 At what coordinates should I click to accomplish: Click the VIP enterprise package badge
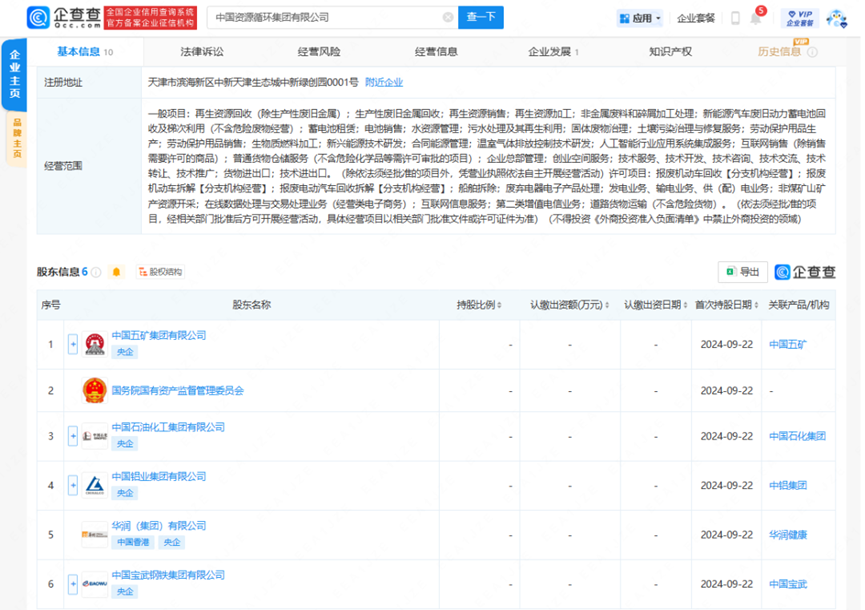point(800,18)
